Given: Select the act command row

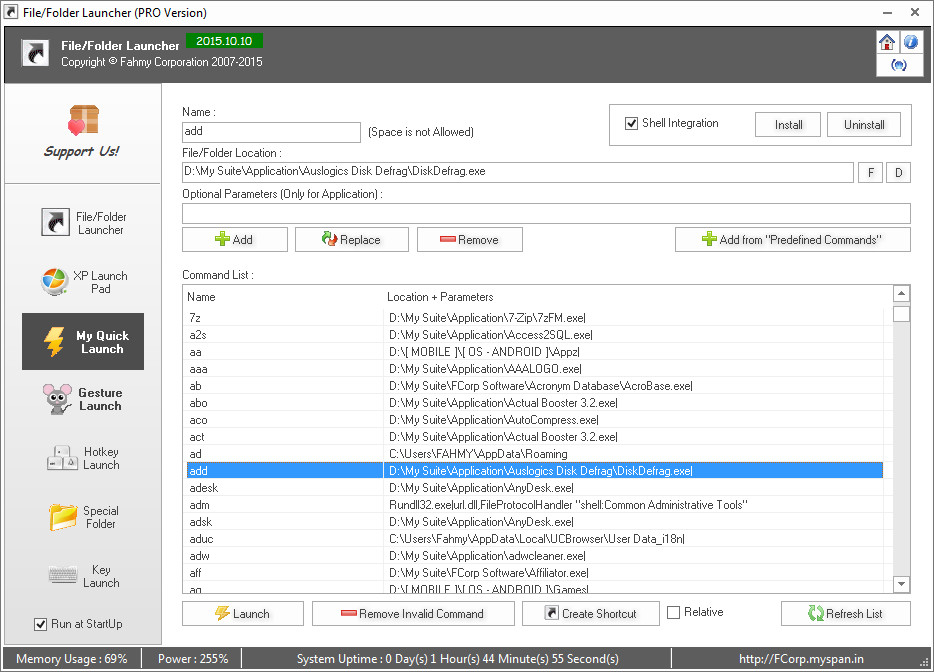Looking at the screenshot, I should pos(534,437).
